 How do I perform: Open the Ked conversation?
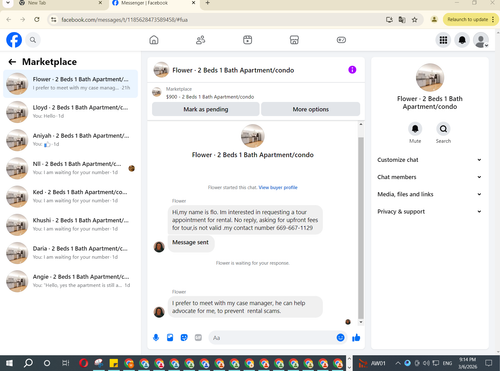[x=70, y=196]
